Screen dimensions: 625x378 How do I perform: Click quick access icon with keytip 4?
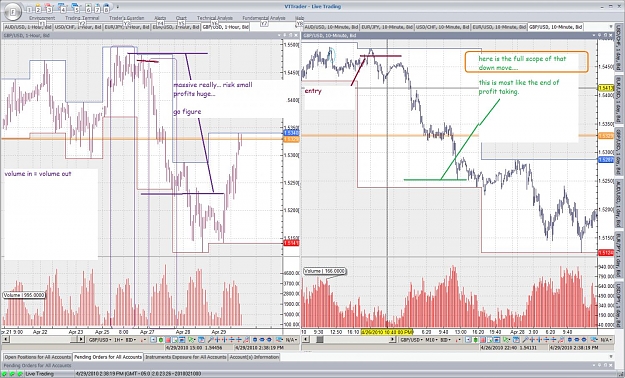point(63,9)
